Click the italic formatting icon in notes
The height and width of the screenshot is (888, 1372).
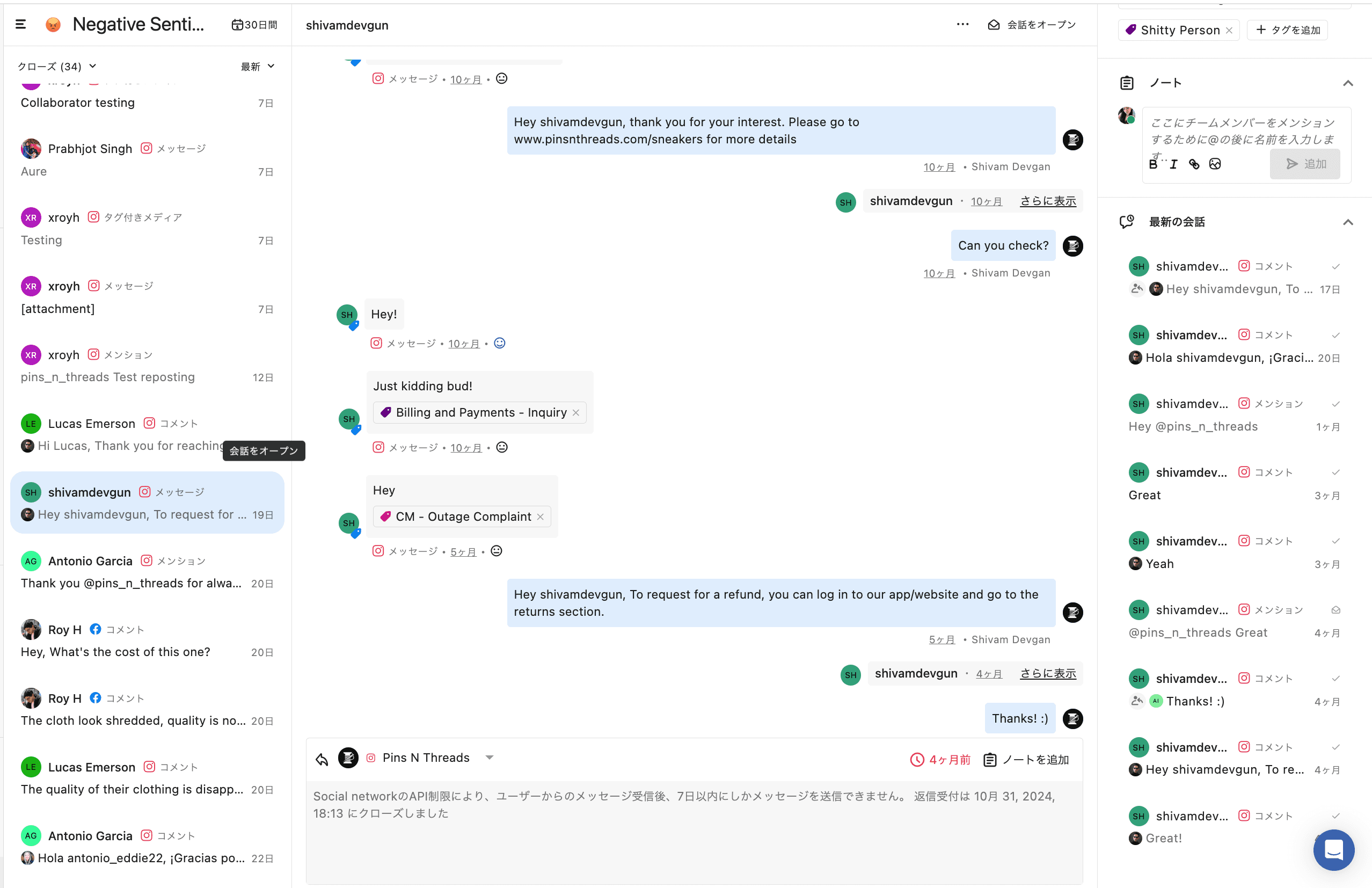[1173, 164]
